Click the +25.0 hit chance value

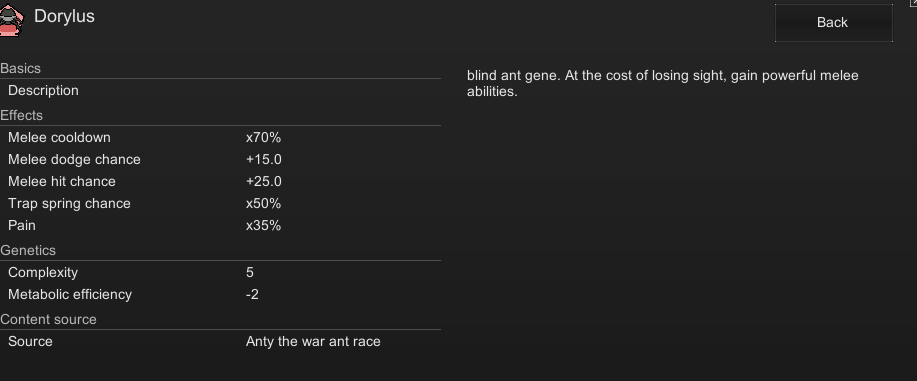pyautogui.click(x=264, y=181)
